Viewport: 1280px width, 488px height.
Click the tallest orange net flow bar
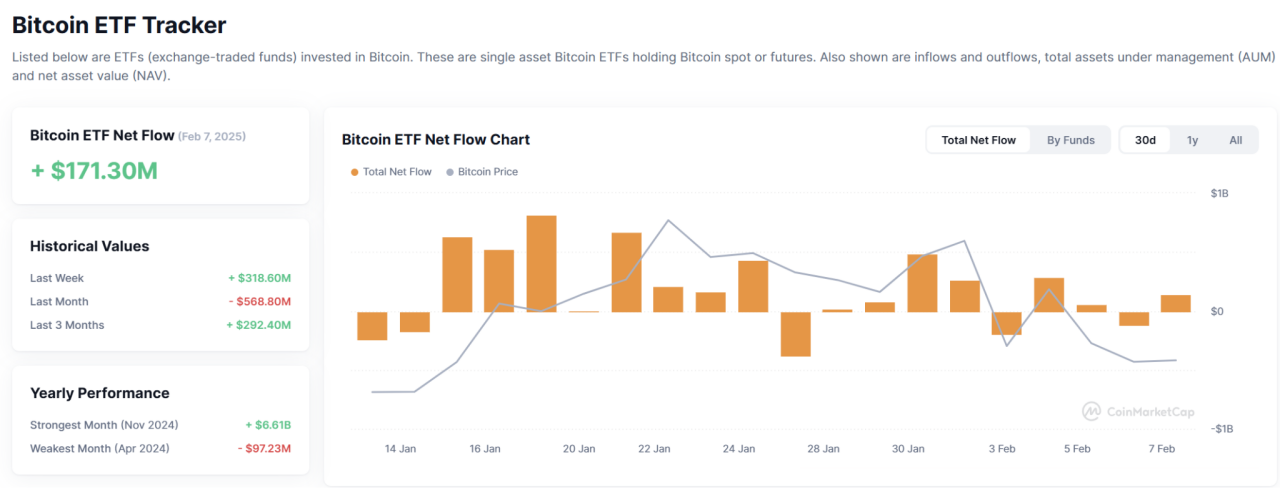pyautogui.click(x=541, y=263)
